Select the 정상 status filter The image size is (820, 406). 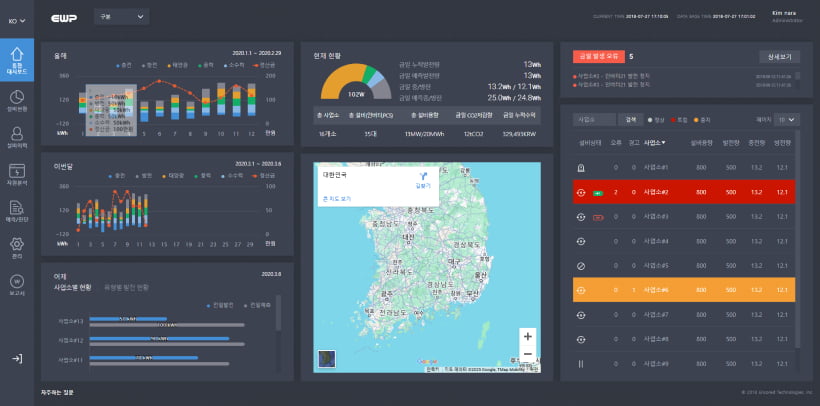tap(656, 120)
